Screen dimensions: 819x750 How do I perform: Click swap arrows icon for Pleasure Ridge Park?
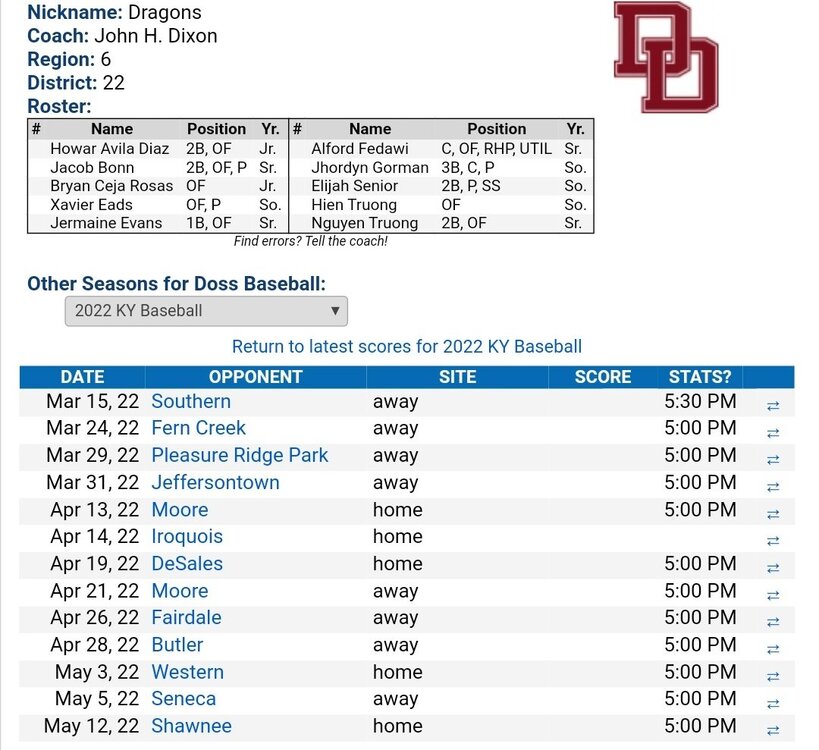[773, 459]
